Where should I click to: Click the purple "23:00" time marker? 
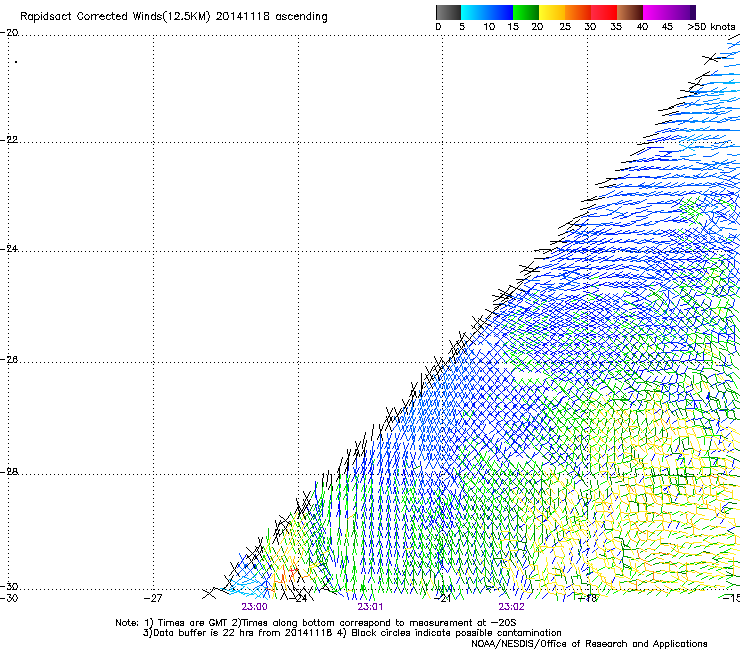254,607
